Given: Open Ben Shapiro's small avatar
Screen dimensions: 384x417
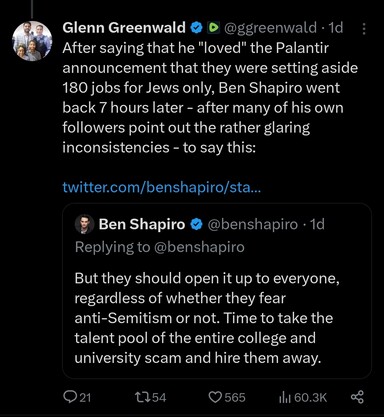Looking at the screenshot, I should pyautogui.click(x=84, y=224).
